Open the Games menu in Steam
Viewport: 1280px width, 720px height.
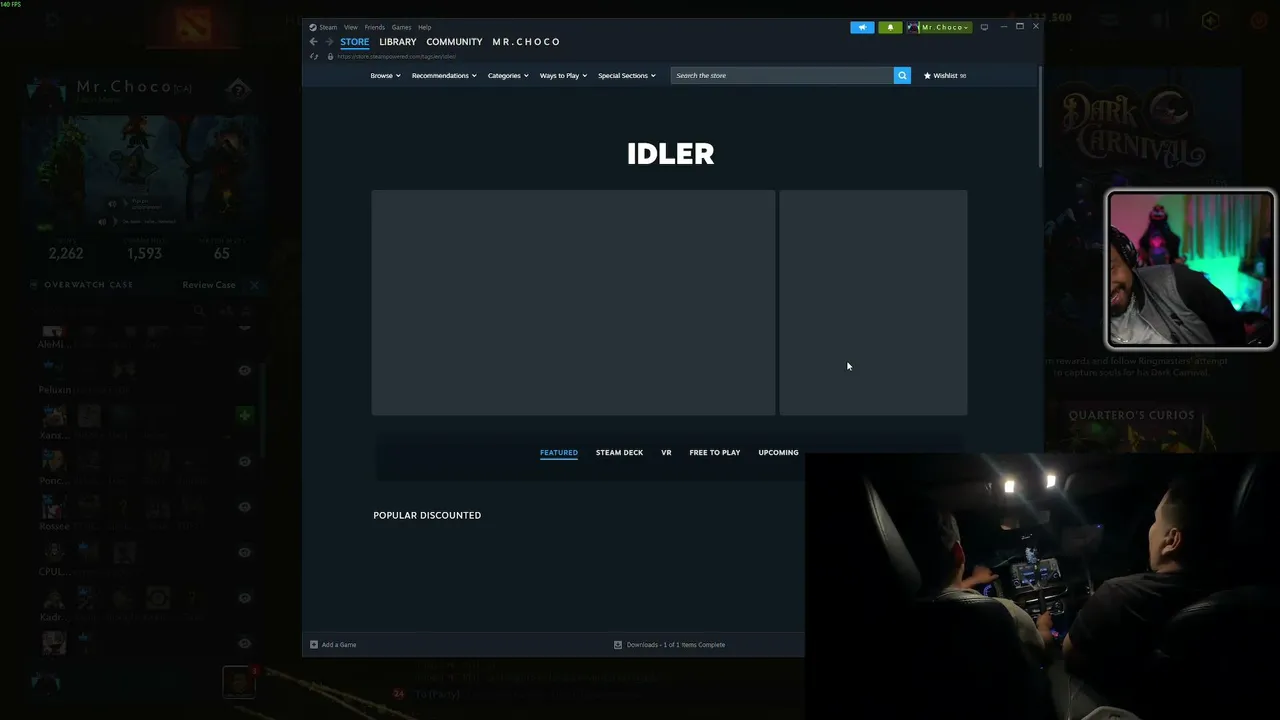pos(401,27)
